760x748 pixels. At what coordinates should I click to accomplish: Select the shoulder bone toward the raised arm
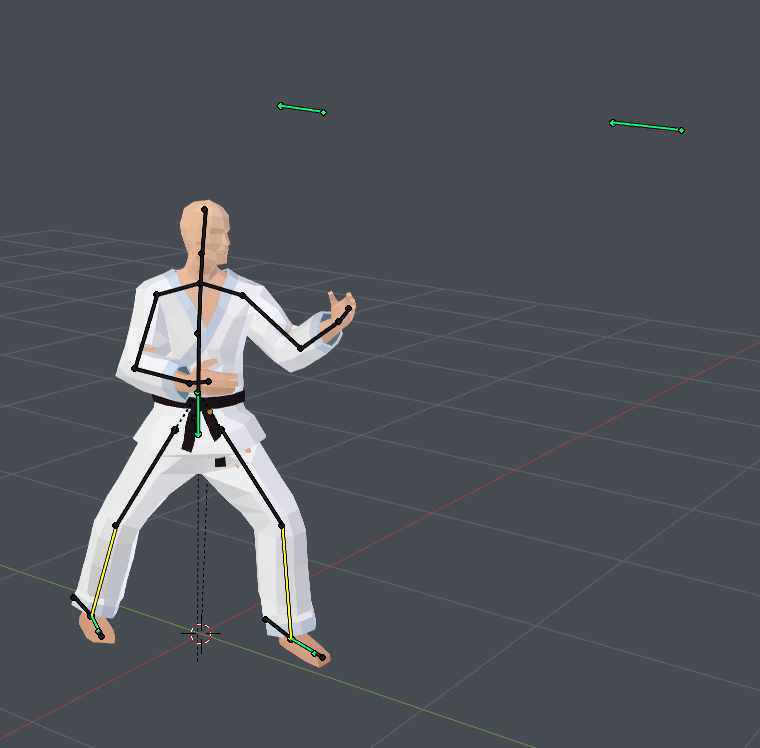222,289
